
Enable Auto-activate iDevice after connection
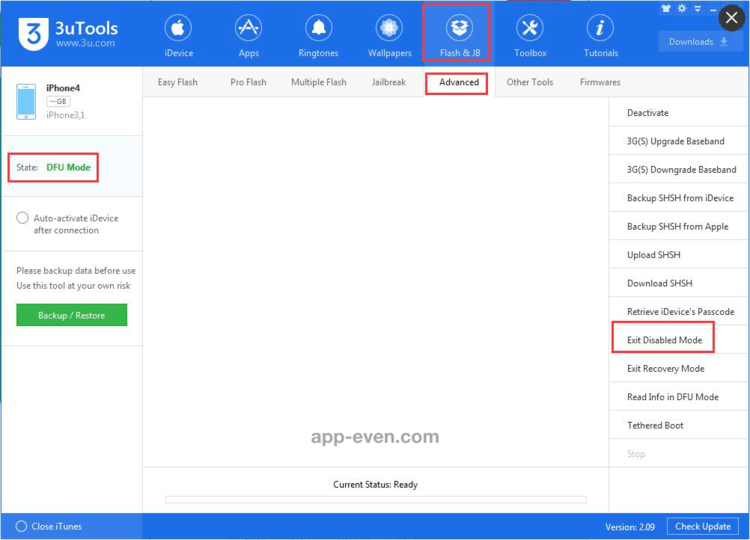click(x=22, y=218)
